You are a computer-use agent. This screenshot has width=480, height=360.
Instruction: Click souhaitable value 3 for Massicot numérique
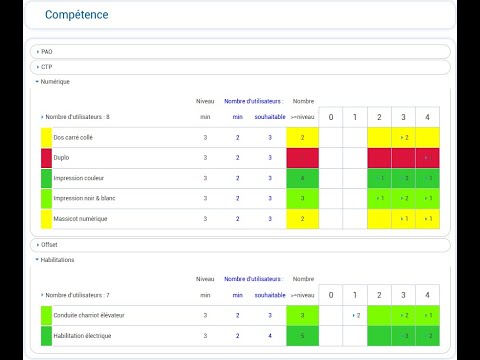pyautogui.click(x=270, y=219)
